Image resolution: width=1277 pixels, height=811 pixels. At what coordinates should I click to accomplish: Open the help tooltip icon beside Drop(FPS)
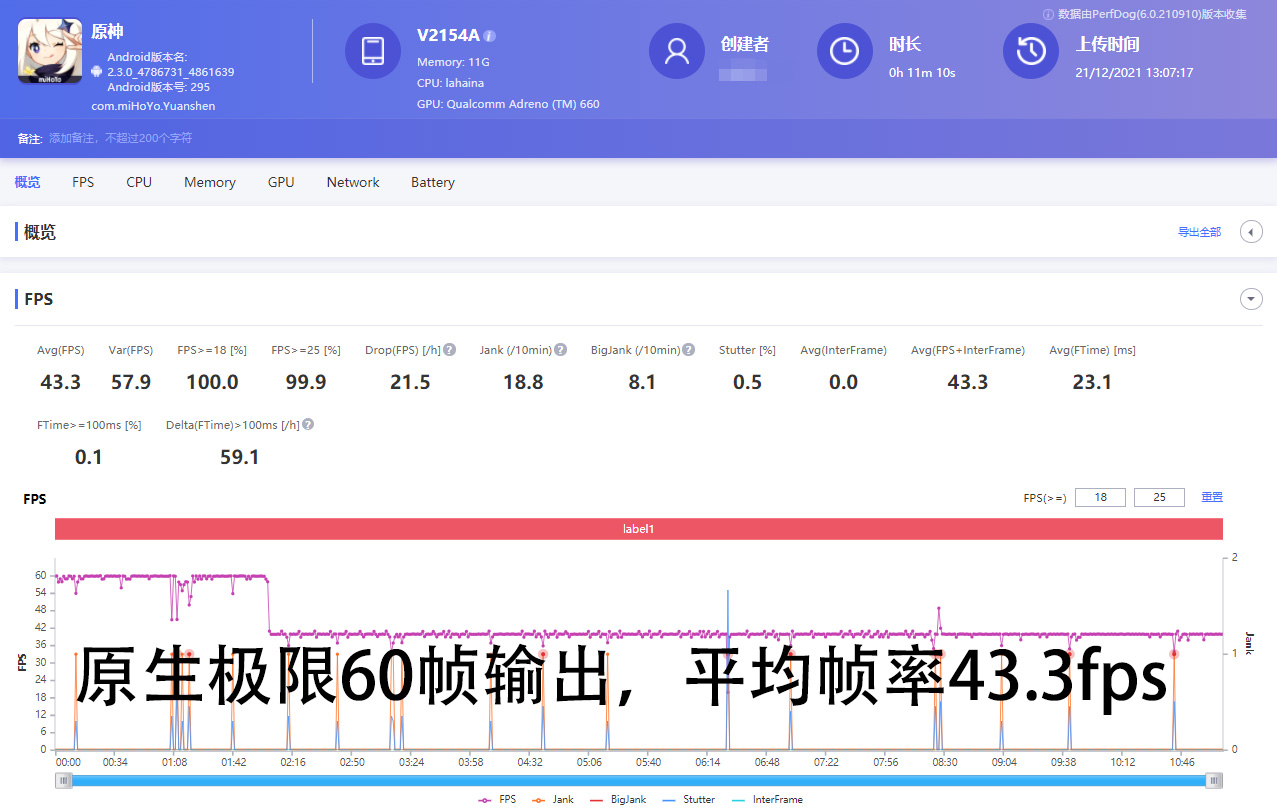[448, 349]
